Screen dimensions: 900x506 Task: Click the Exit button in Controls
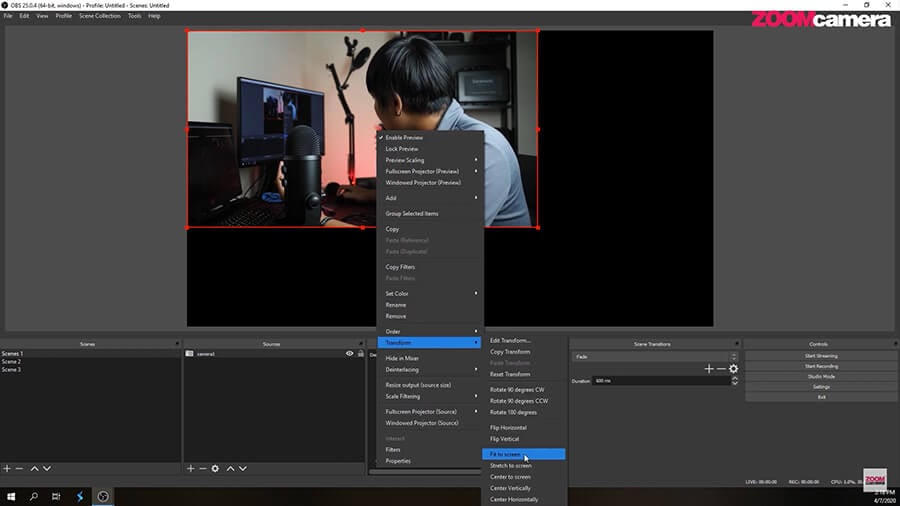[821, 397]
